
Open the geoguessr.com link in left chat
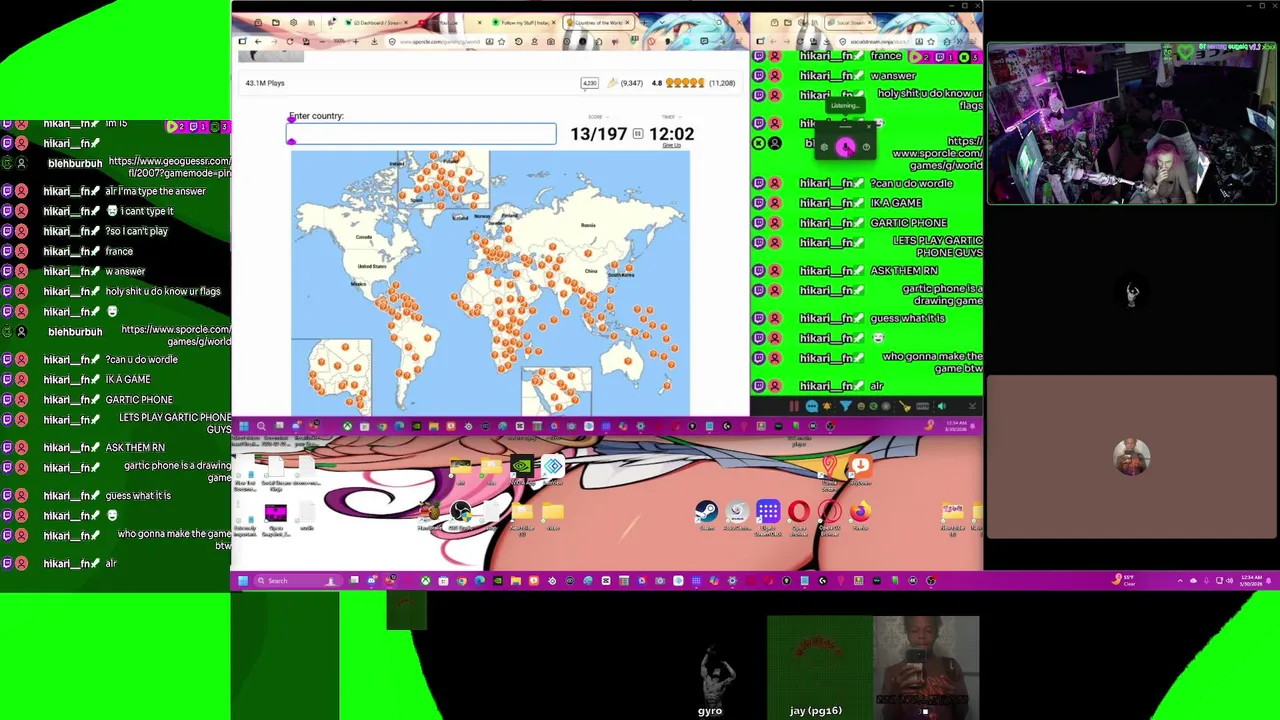tap(169, 167)
